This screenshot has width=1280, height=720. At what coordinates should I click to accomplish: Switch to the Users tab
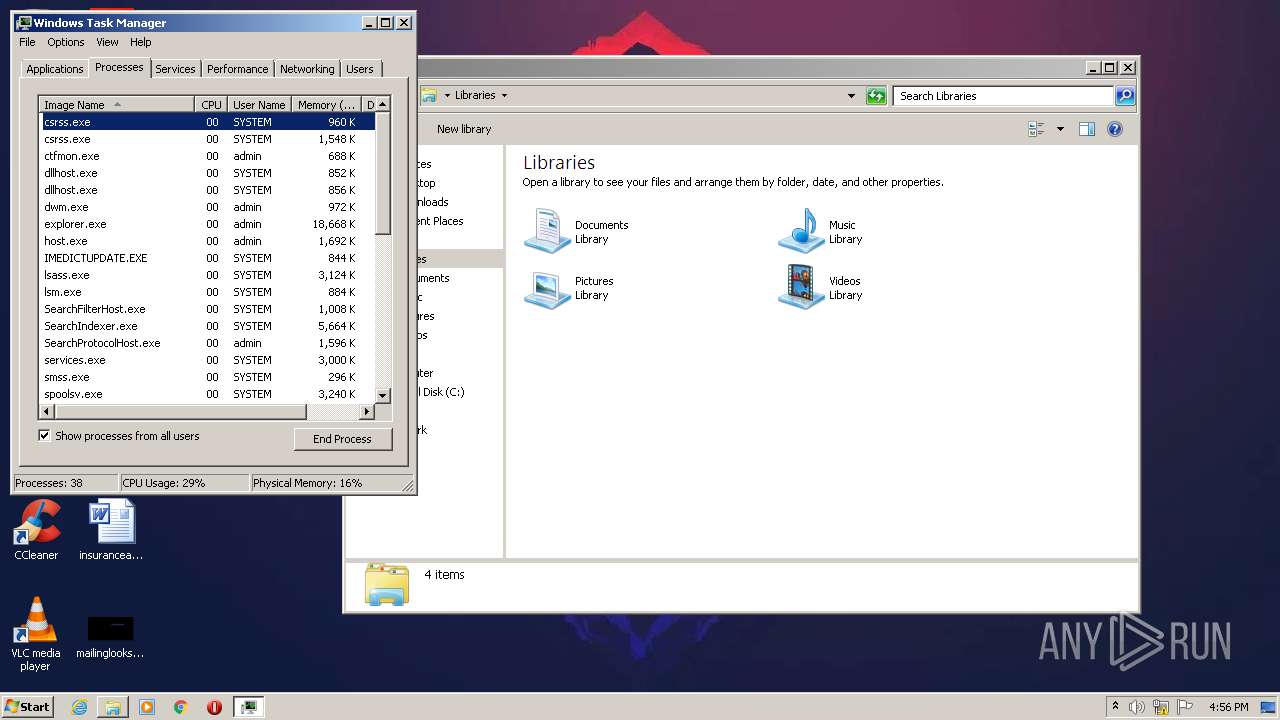360,69
